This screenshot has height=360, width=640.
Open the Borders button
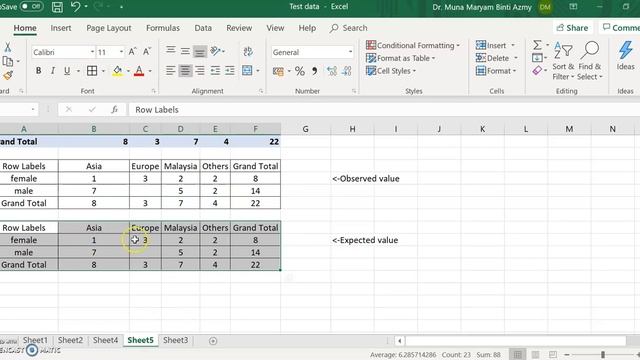click(92, 71)
